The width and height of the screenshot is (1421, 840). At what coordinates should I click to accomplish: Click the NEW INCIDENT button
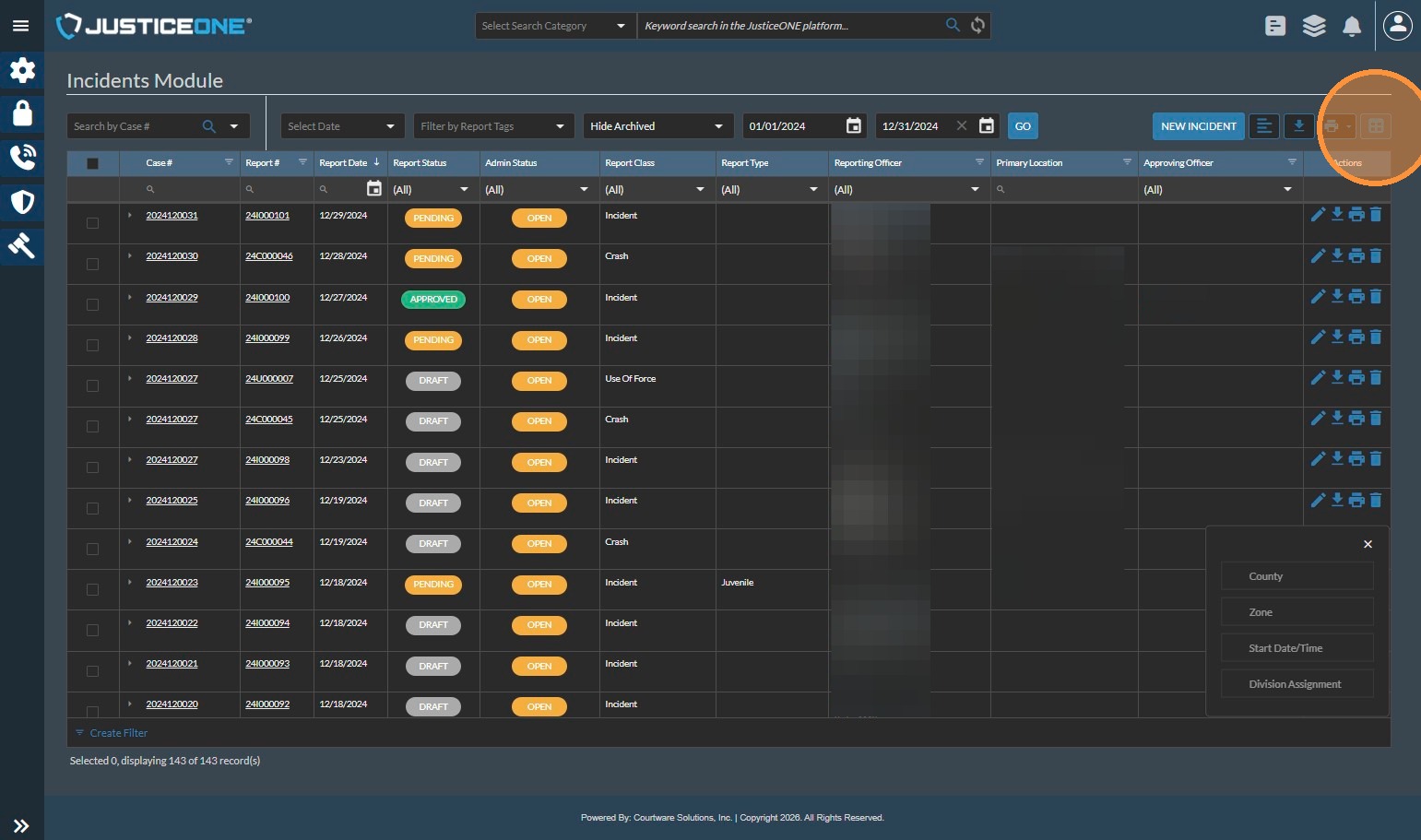(x=1198, y=126)
